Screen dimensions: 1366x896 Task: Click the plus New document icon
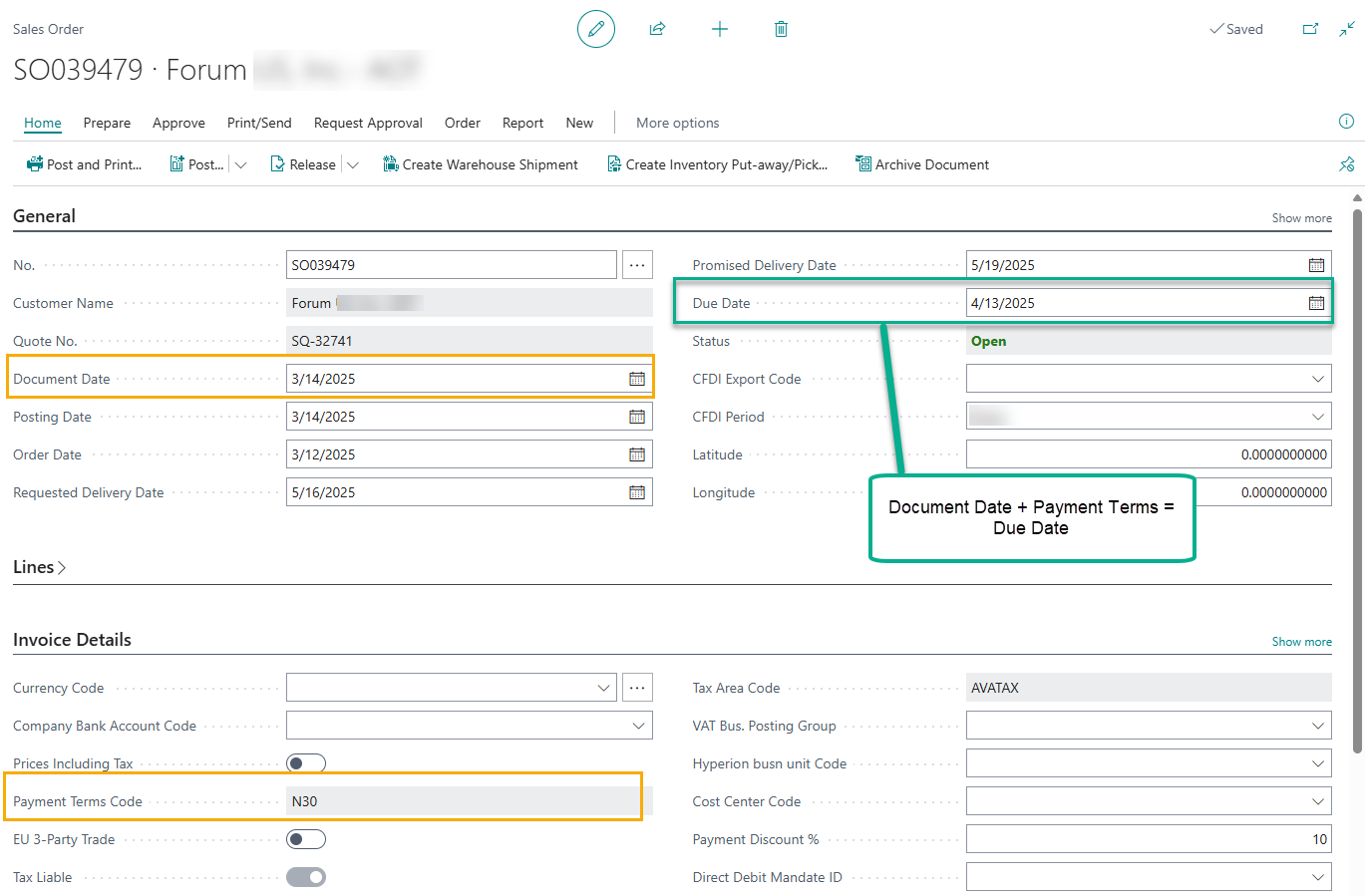[x=720, y=29]
